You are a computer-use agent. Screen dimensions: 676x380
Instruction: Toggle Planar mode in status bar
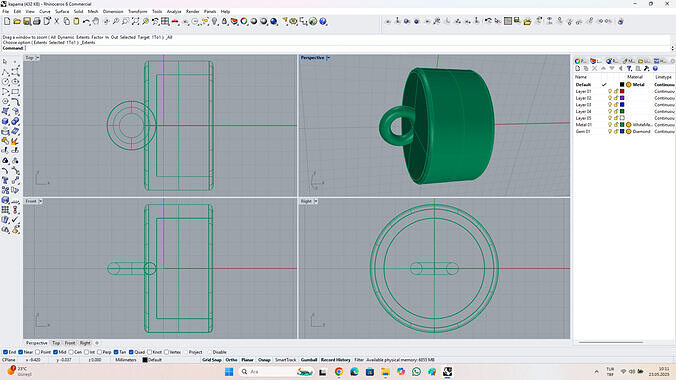coord(247,360)
